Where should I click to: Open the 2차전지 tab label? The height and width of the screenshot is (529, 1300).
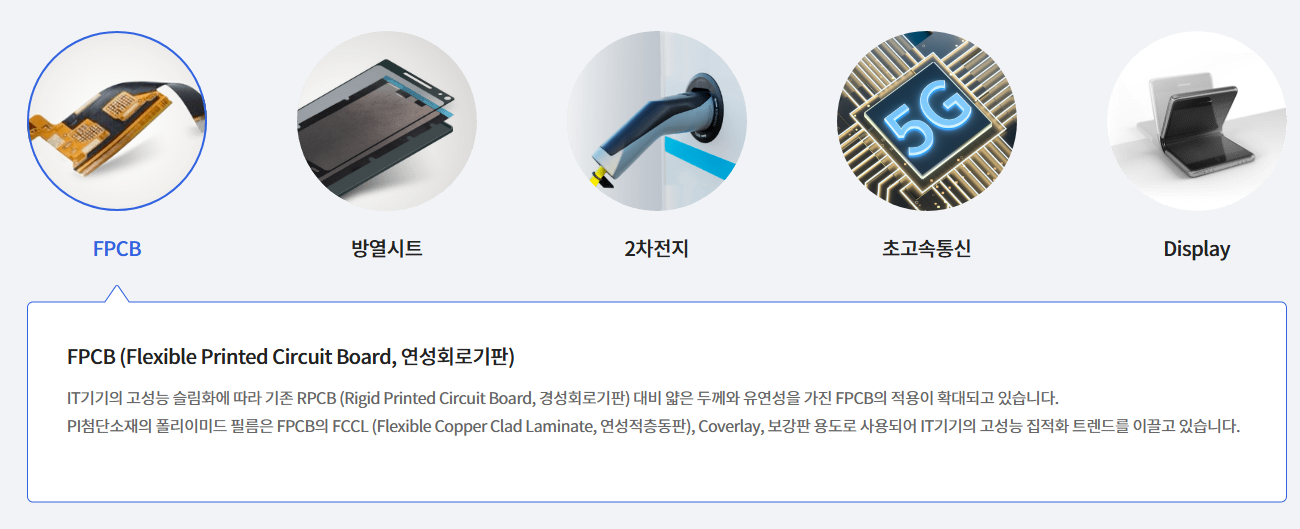coord(656,249)
